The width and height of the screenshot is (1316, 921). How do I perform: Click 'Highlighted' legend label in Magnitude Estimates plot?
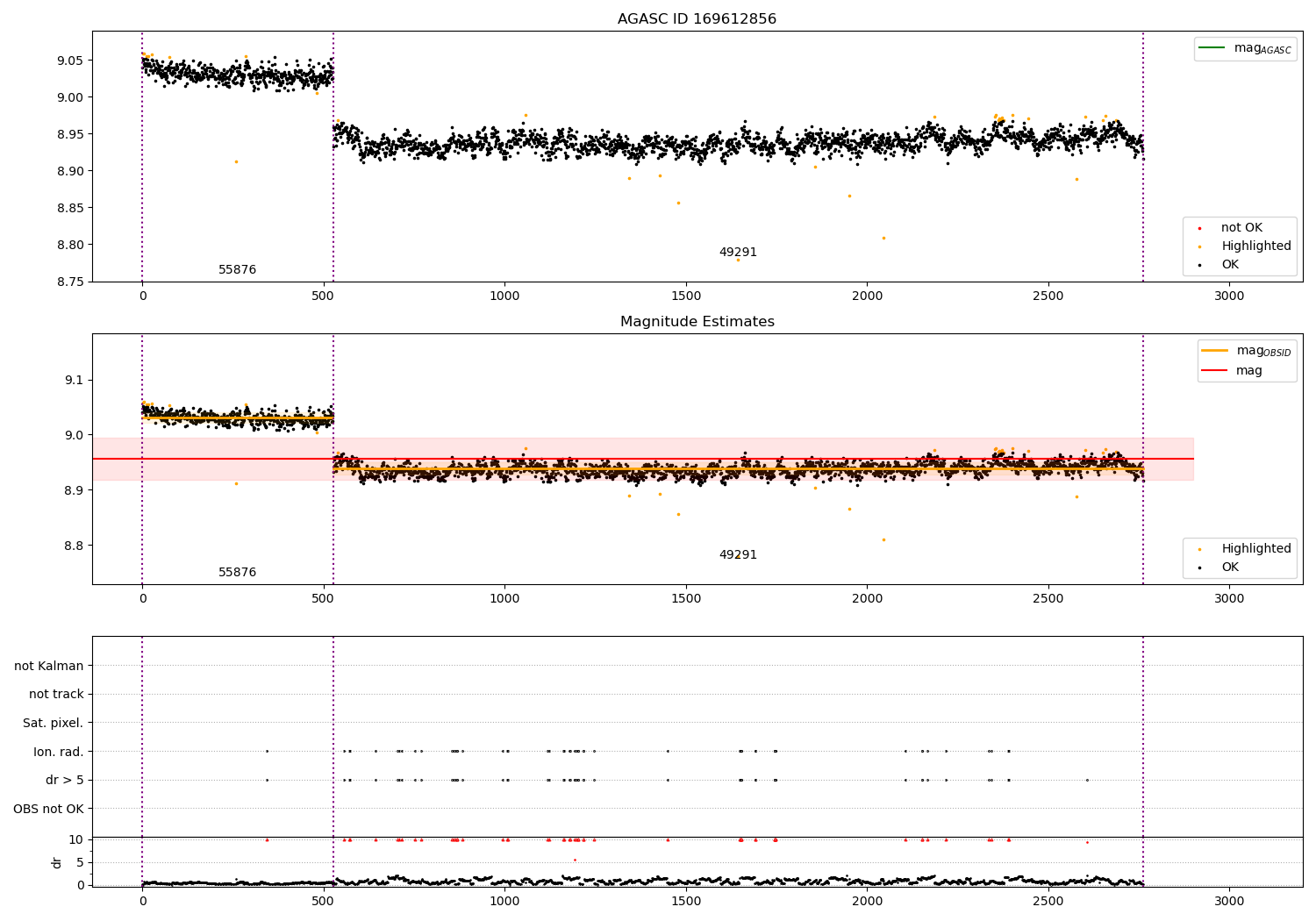[1256, 548]
